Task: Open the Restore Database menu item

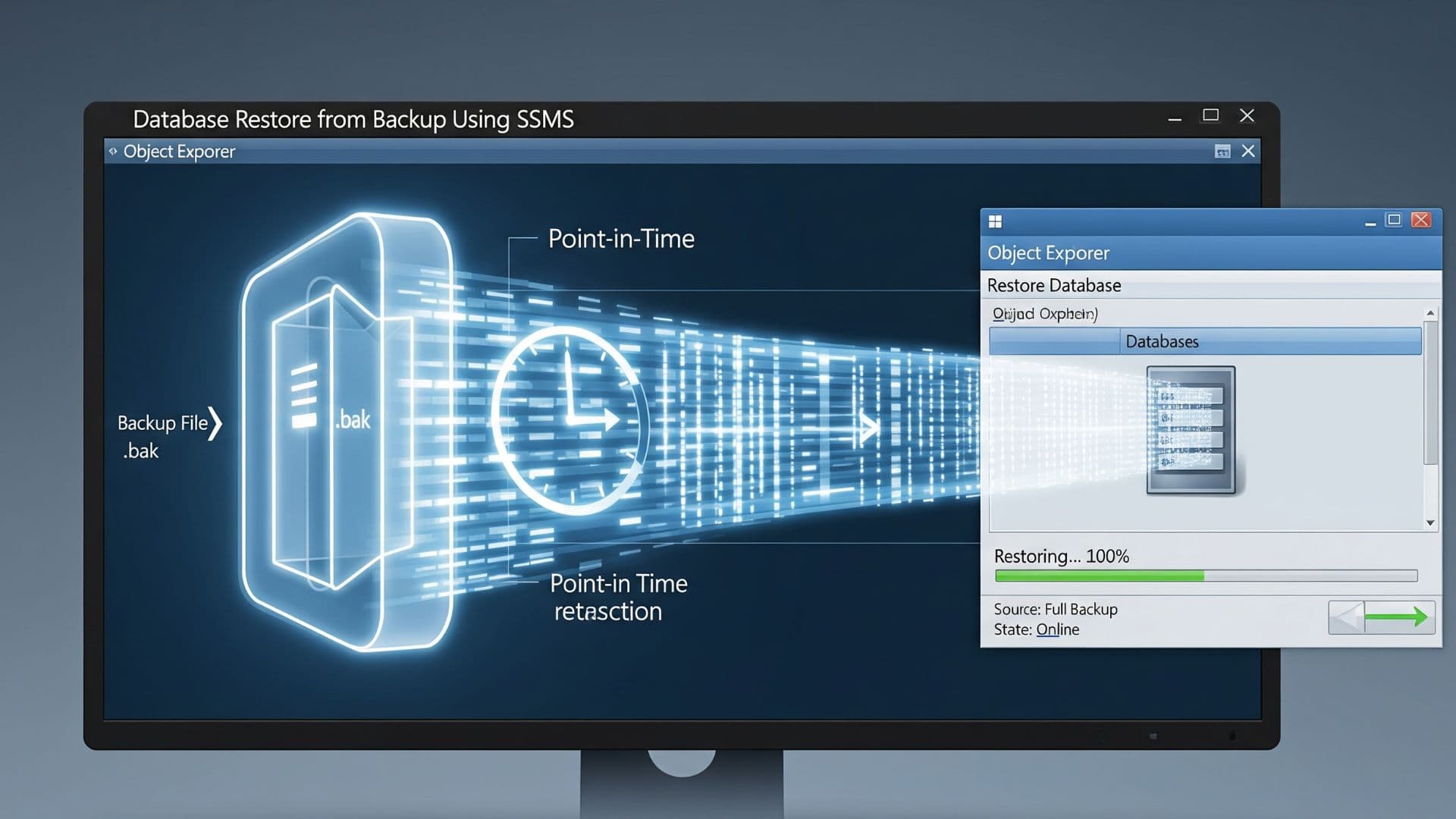Action: coord(1053,286)
